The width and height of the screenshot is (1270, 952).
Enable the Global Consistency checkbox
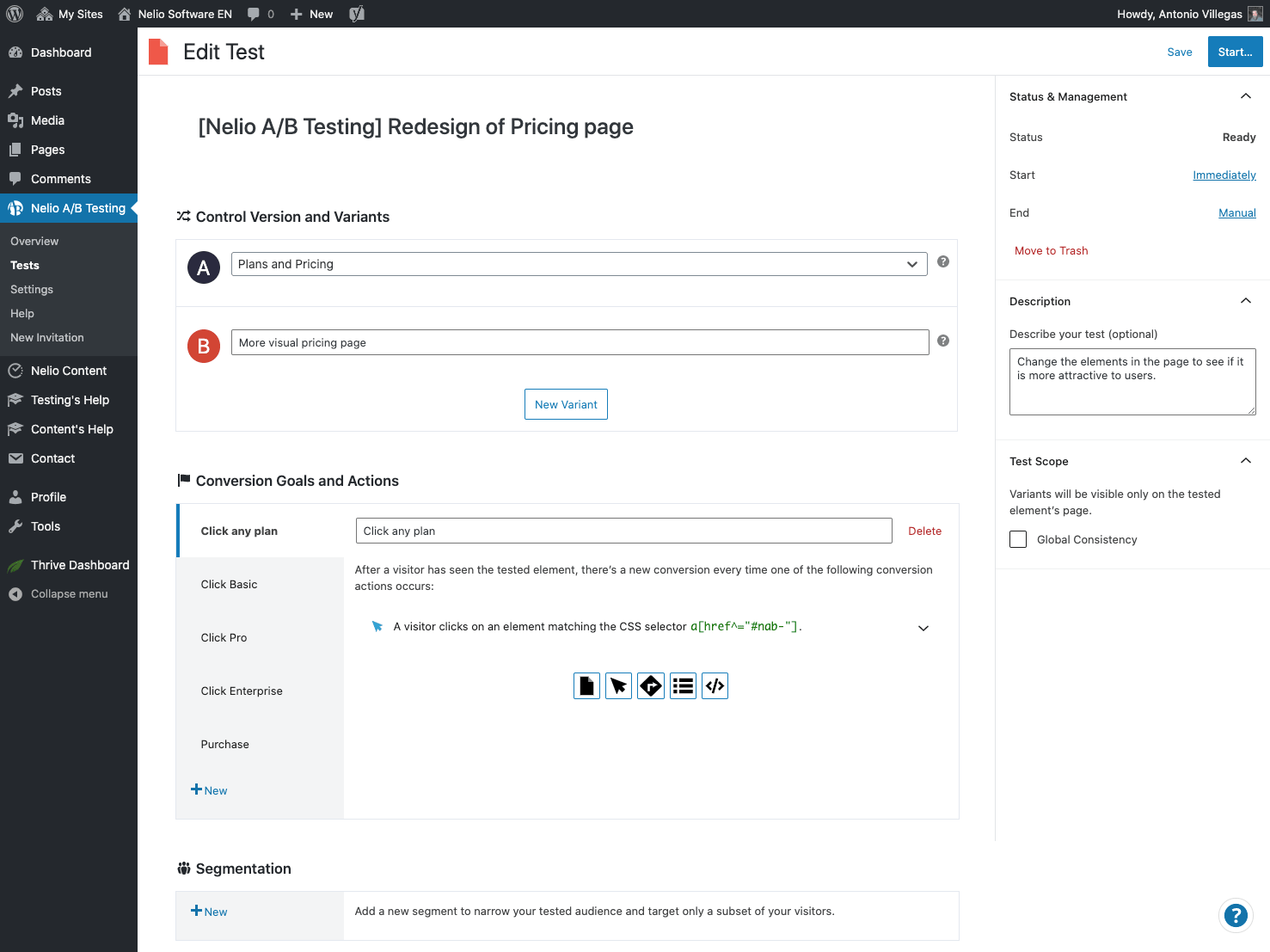(x=1018, y=539)
